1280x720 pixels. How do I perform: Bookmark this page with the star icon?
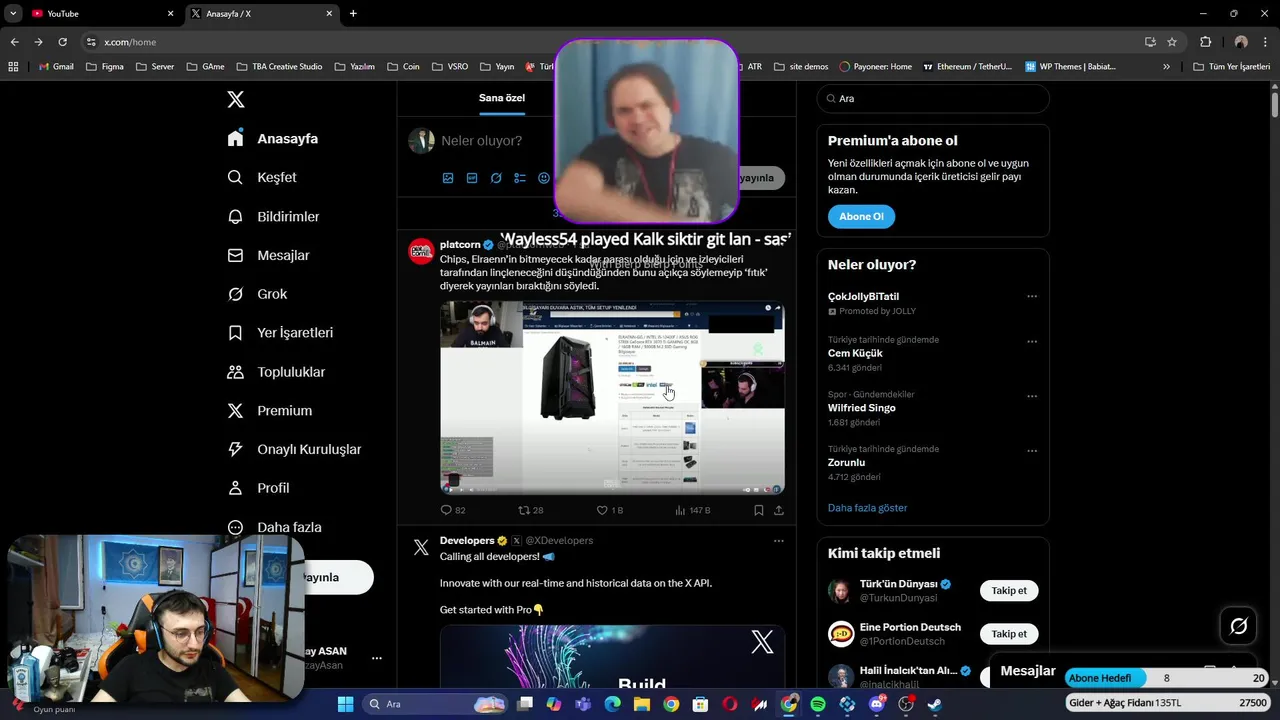pyautogui.click(x=1172, y=42)
